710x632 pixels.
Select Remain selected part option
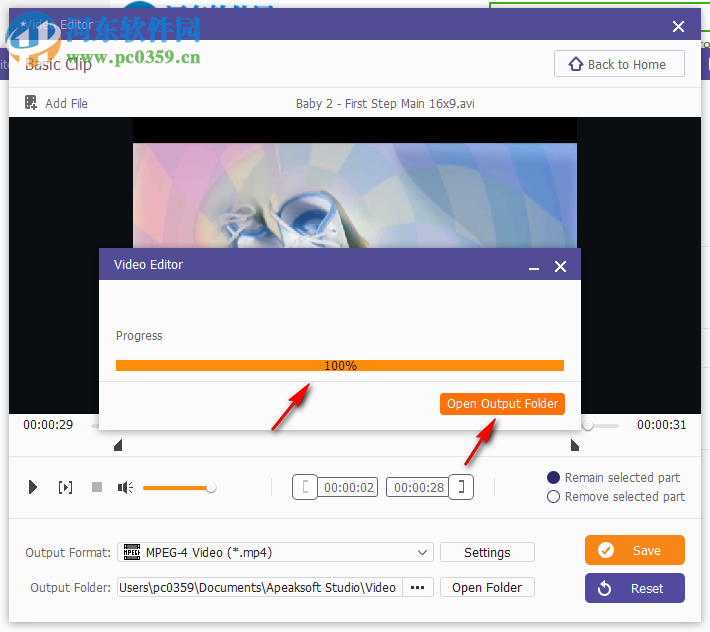[x=614, y=478]
